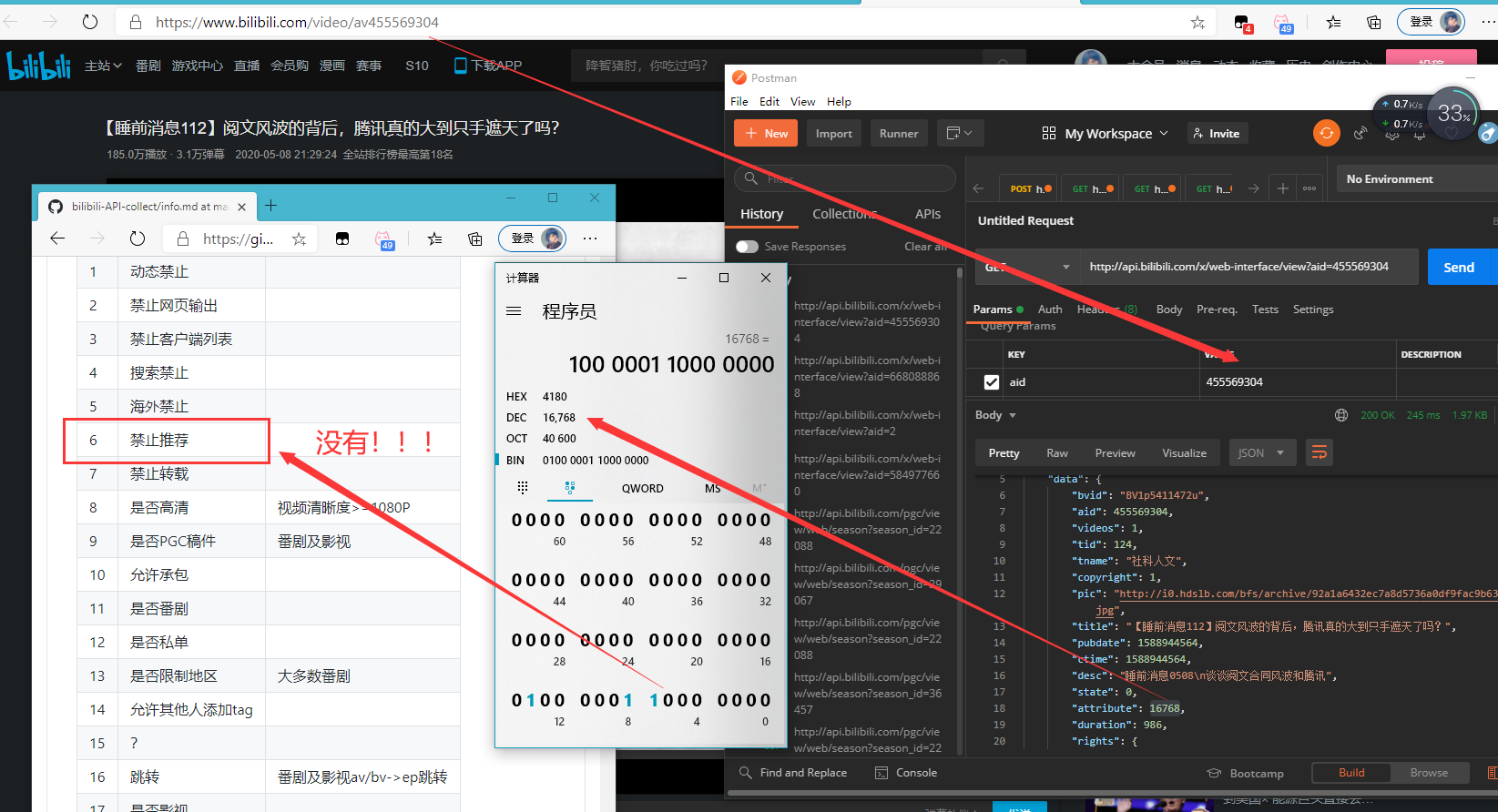This screenshot has width=1498, height=812.
Task: Expand the response Body dropdown
Action: (x=995, y=415)
